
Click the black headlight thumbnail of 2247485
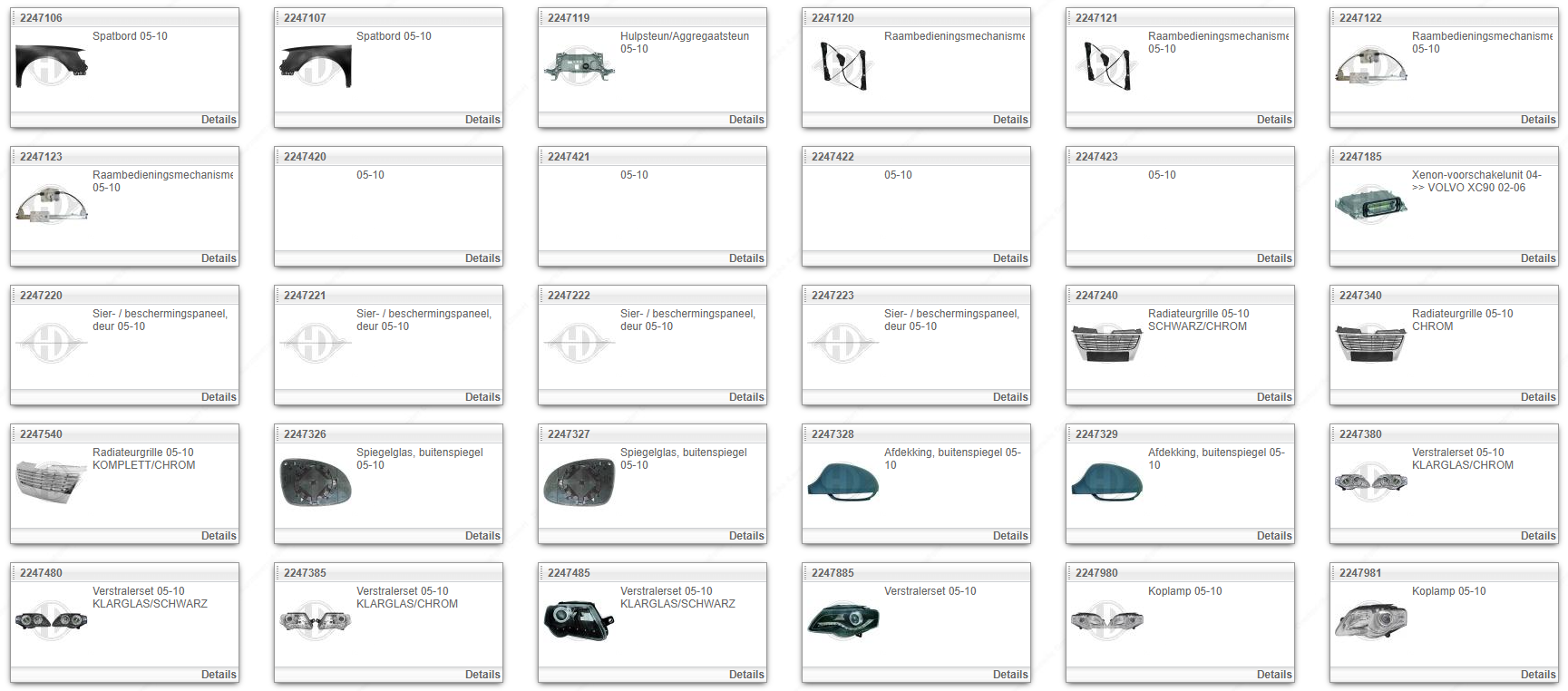[x=579, y=621]
